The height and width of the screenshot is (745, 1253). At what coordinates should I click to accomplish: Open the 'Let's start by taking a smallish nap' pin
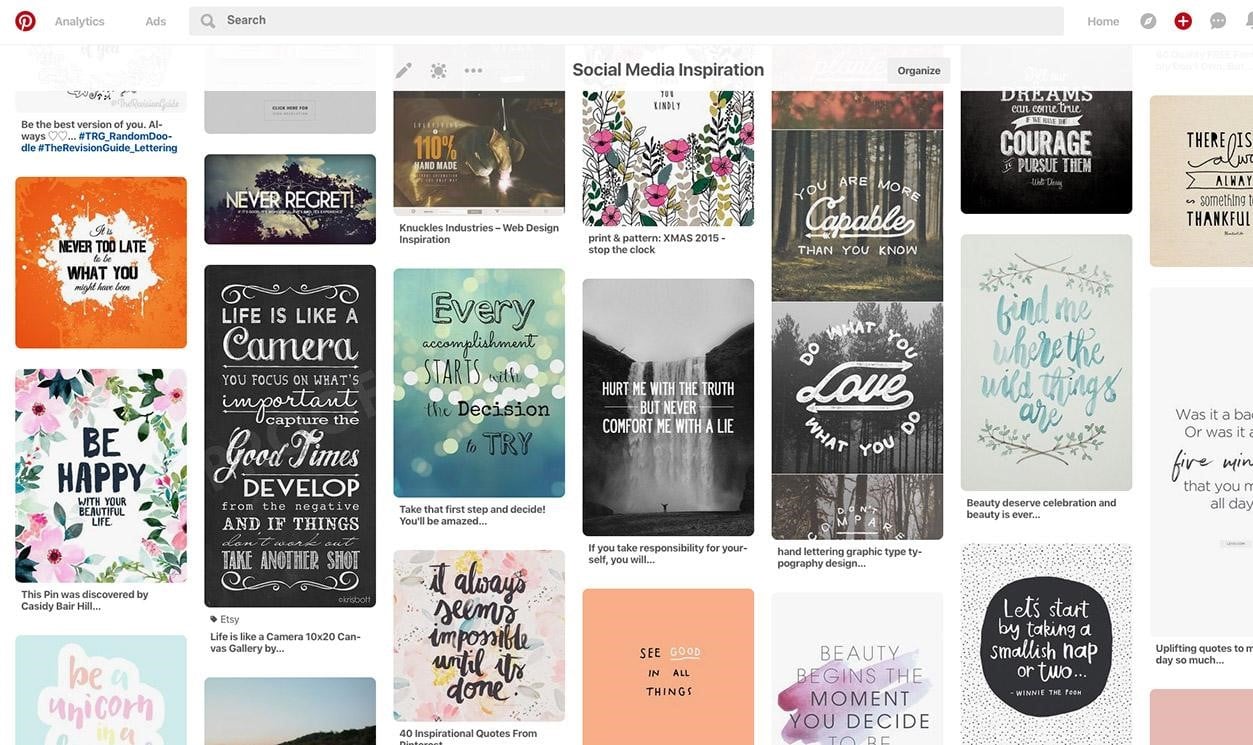(x=1046, y=644)
